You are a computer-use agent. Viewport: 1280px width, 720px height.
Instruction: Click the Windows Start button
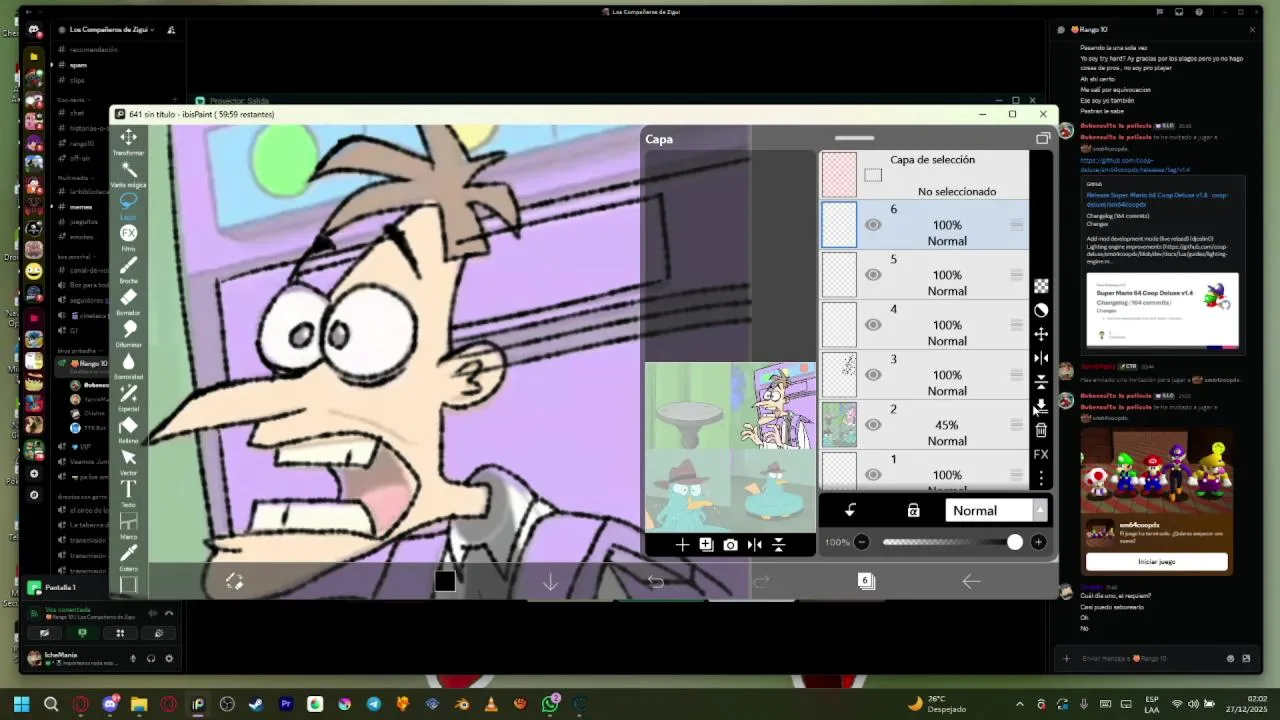click(x=22, y=704)
